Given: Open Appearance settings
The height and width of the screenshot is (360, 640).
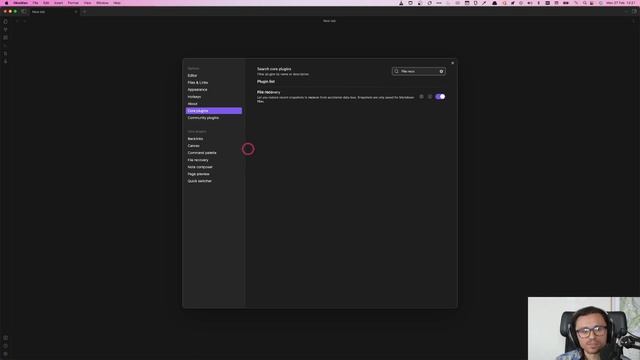Looking at the screenshot, I should pyautogui.click(x=198, y=89).
